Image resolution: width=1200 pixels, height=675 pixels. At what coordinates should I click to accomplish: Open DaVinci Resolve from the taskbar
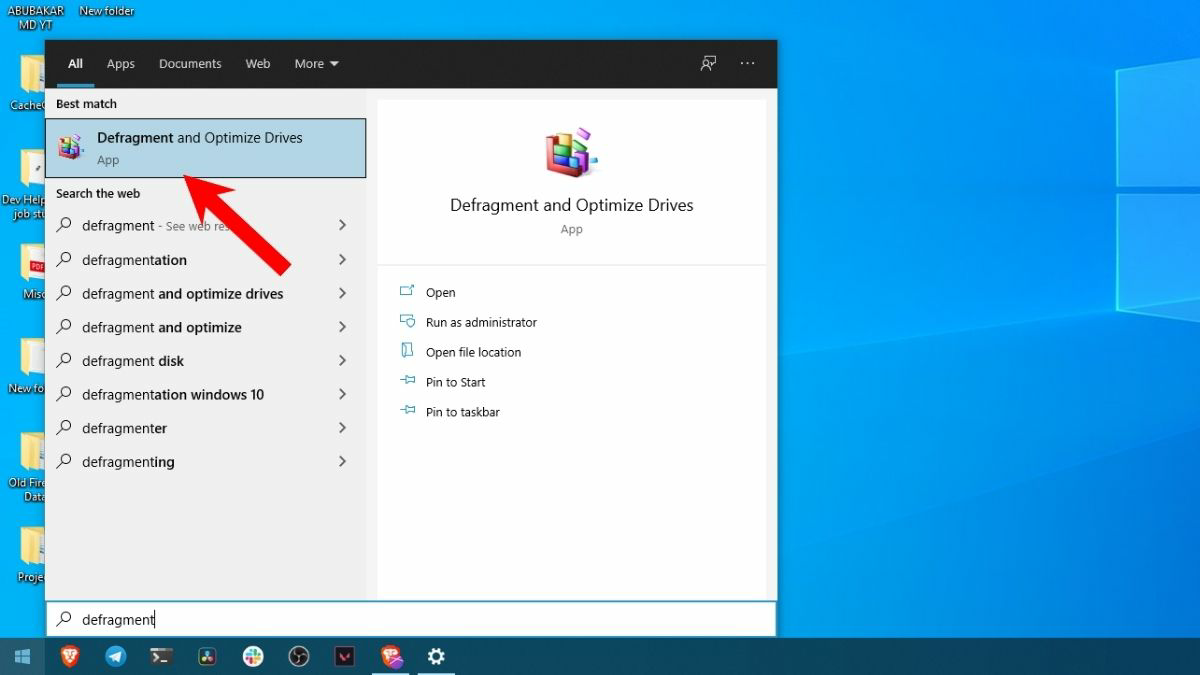coord(207,657)
